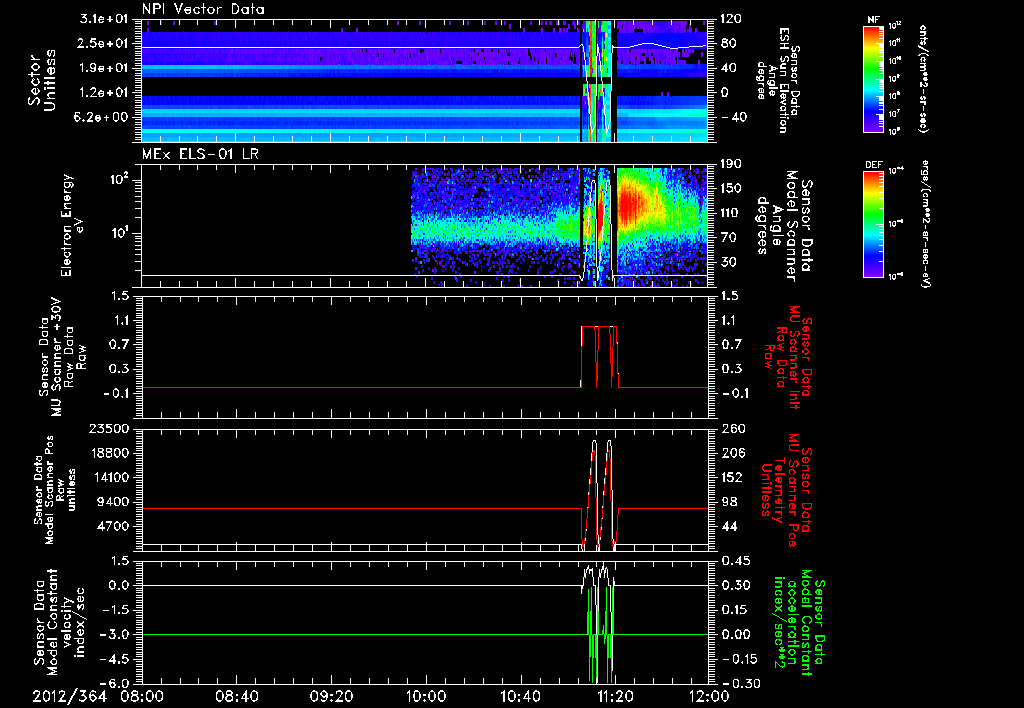Click the 120 tick on Sun Elevation axis

pos(731,19)
